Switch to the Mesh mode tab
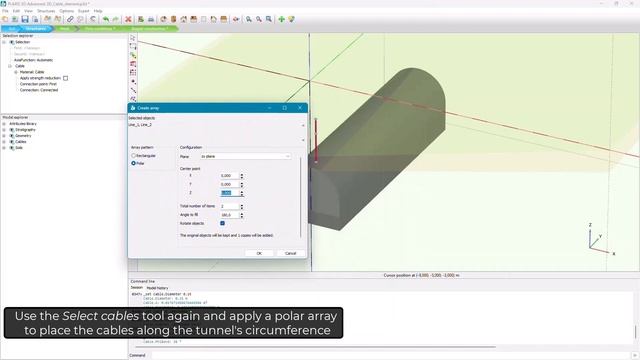 (64, 29)
